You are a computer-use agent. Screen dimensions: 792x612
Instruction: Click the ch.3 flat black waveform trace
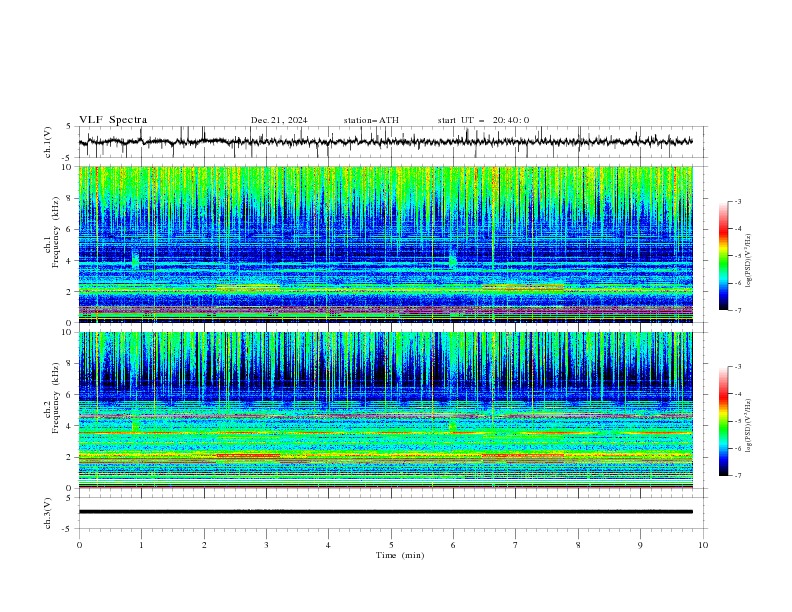386,512
